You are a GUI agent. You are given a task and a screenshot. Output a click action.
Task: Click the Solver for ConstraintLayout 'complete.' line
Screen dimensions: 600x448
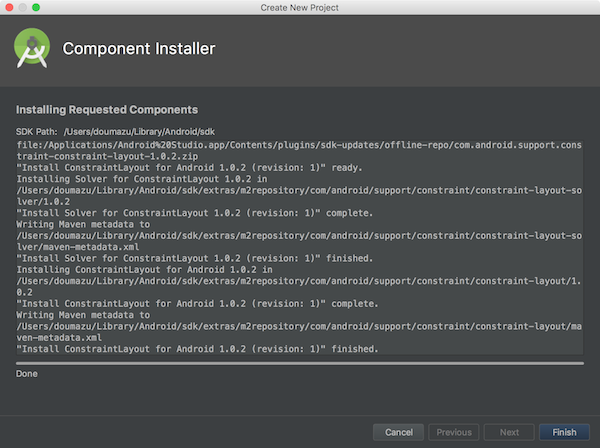[x=194, y=213]
